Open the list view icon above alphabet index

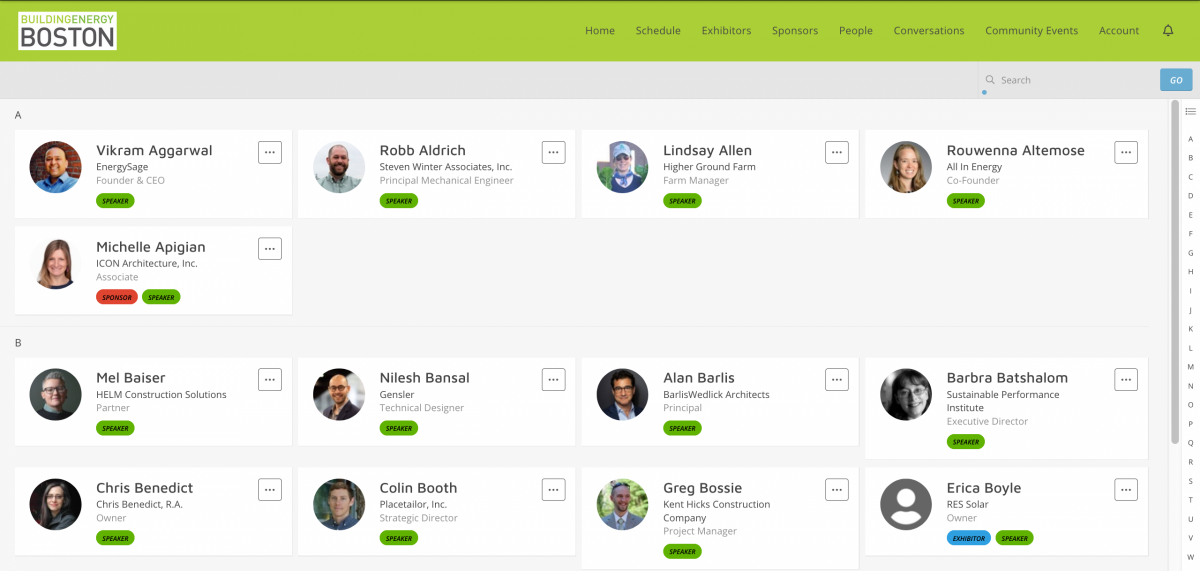point(1190,111)
